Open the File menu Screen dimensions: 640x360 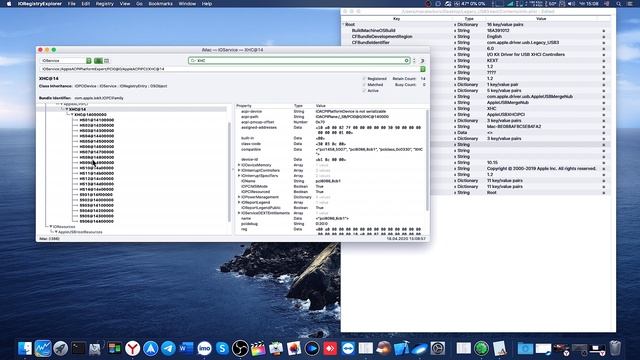pos(72,4)
